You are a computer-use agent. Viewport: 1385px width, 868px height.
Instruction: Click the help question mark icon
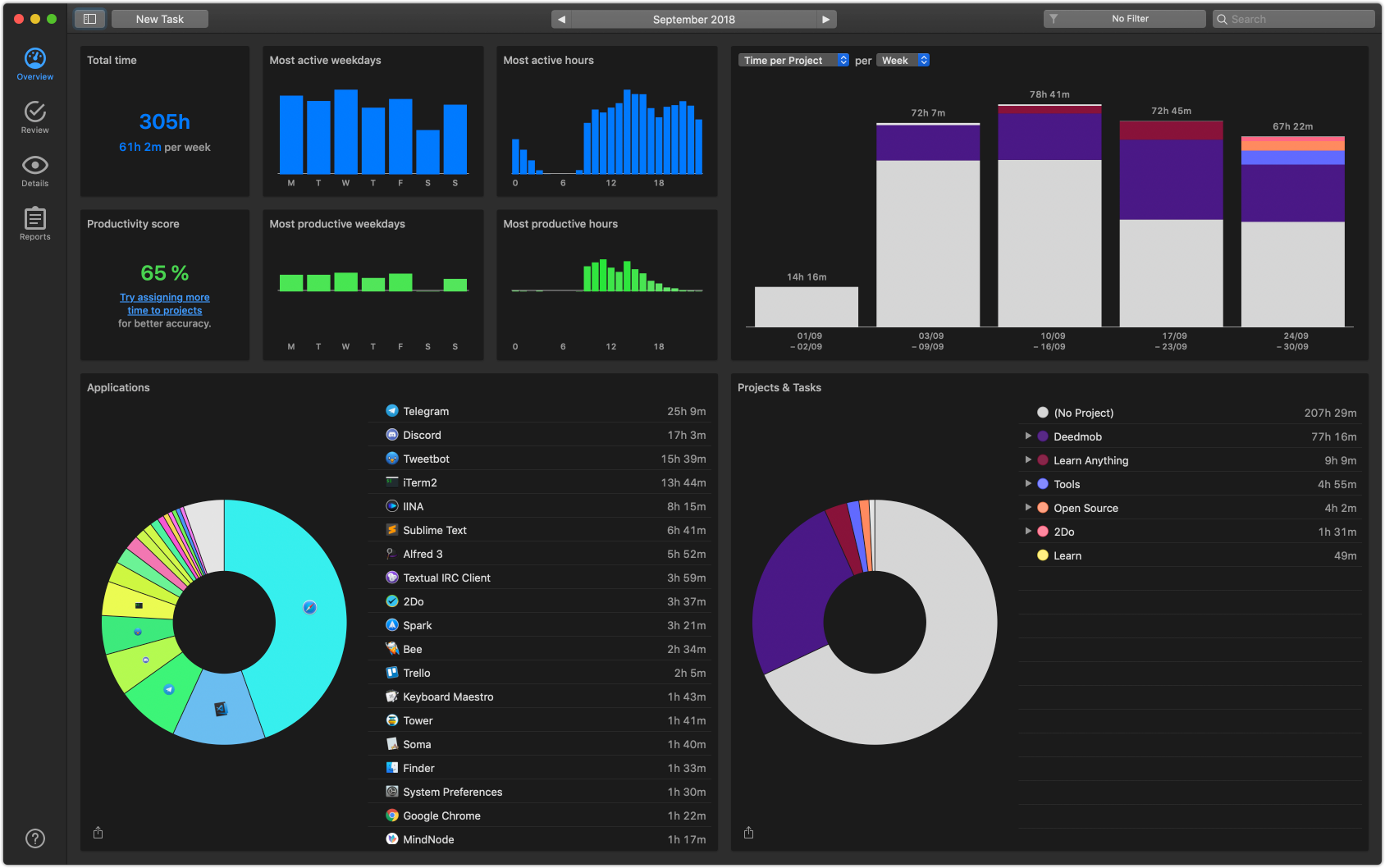point(35,838)
